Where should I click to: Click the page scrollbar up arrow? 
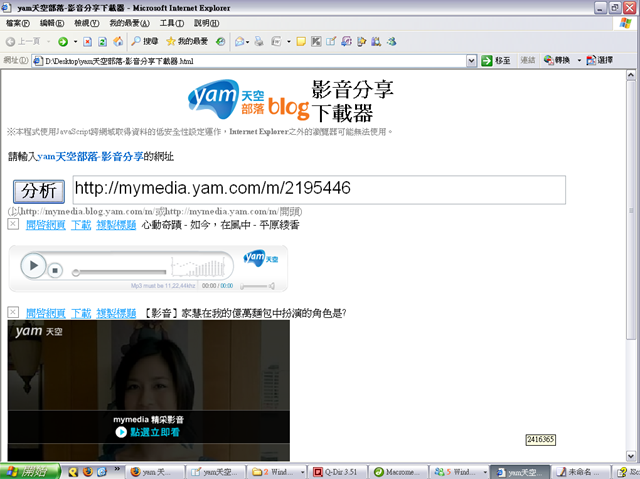coord(631,75)
